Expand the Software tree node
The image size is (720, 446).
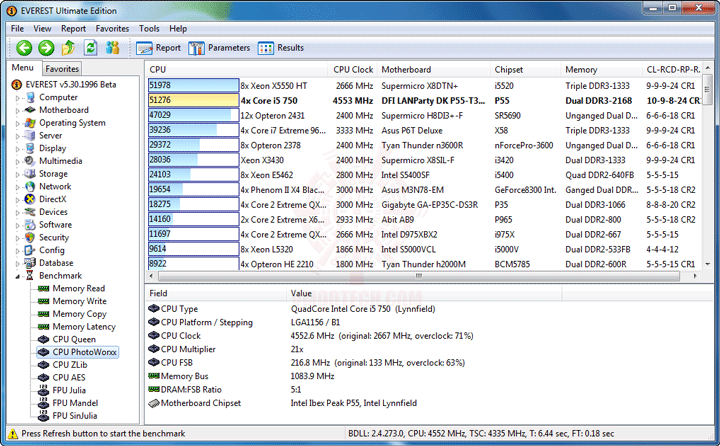point(18,226)
